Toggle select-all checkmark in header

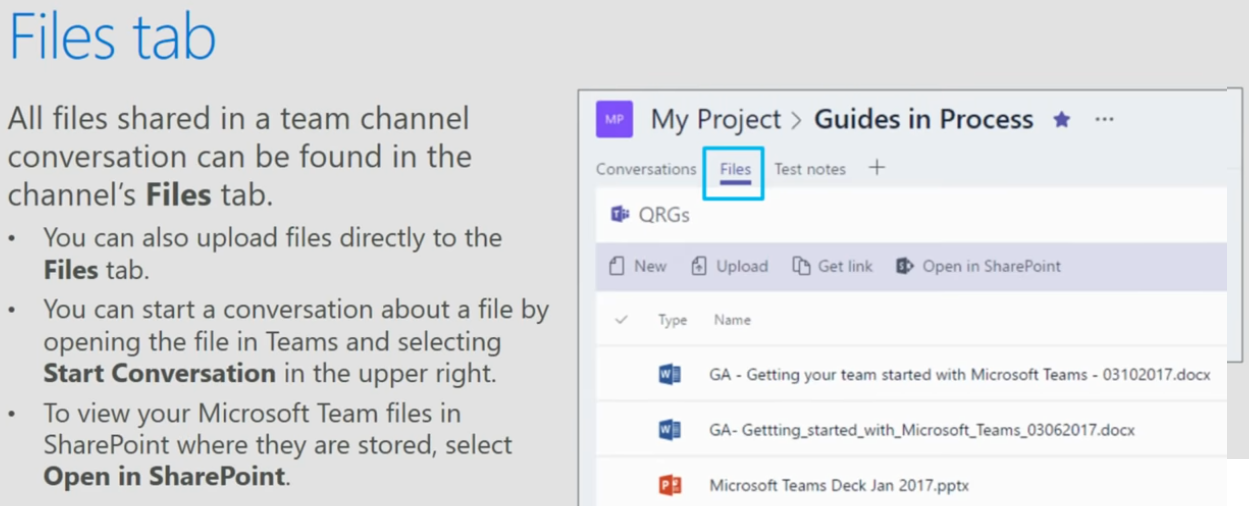(x=621, y=320)
